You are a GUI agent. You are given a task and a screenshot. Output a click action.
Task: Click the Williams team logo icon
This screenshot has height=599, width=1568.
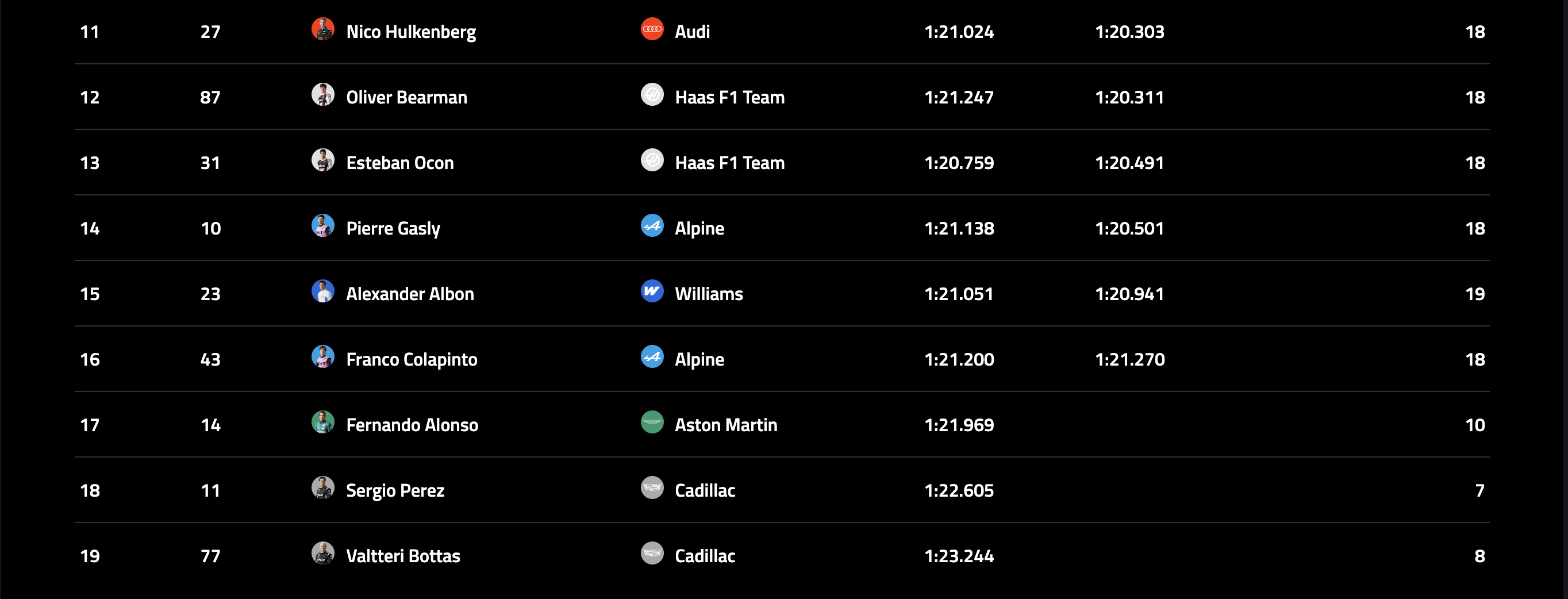pos(652,291)
